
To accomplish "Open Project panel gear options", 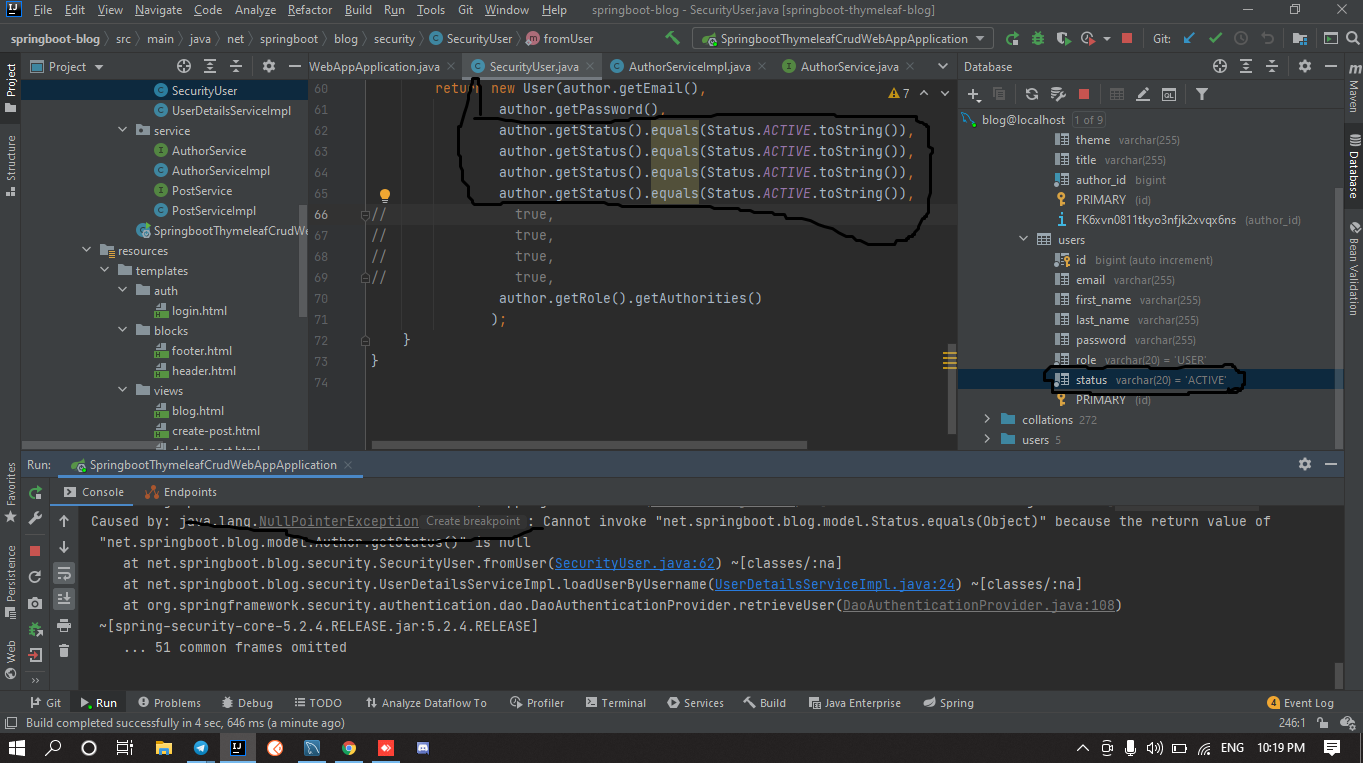I will [x=269, y=67].
